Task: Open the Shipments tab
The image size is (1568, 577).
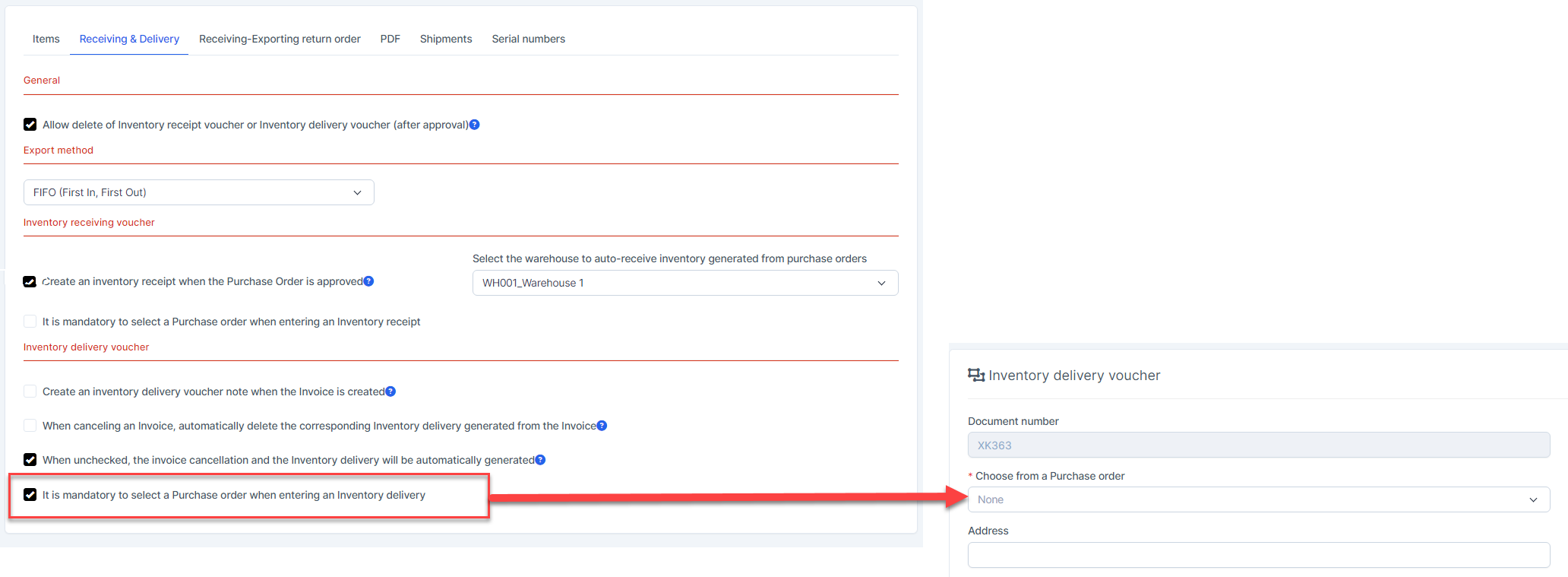Action: pyautogui.click(x=446, y=39)
